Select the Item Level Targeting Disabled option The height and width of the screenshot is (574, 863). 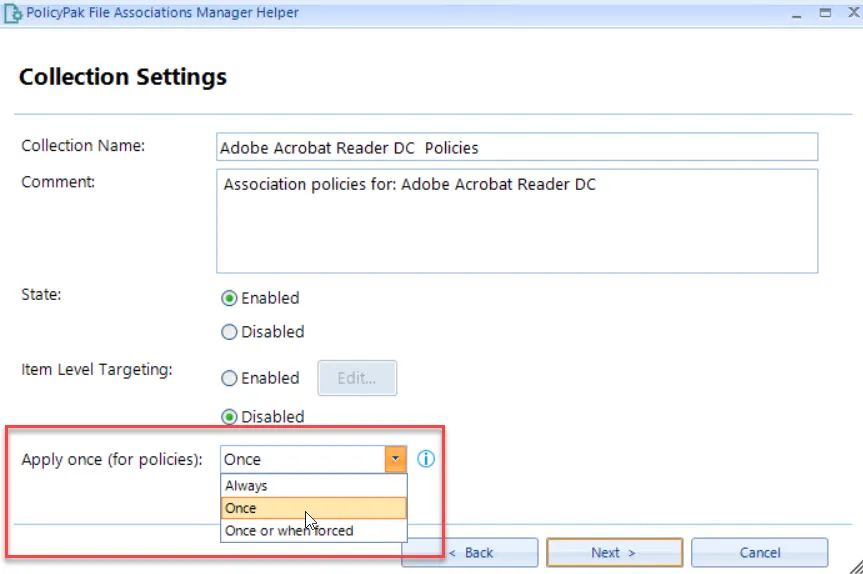[x=229, y=417]
